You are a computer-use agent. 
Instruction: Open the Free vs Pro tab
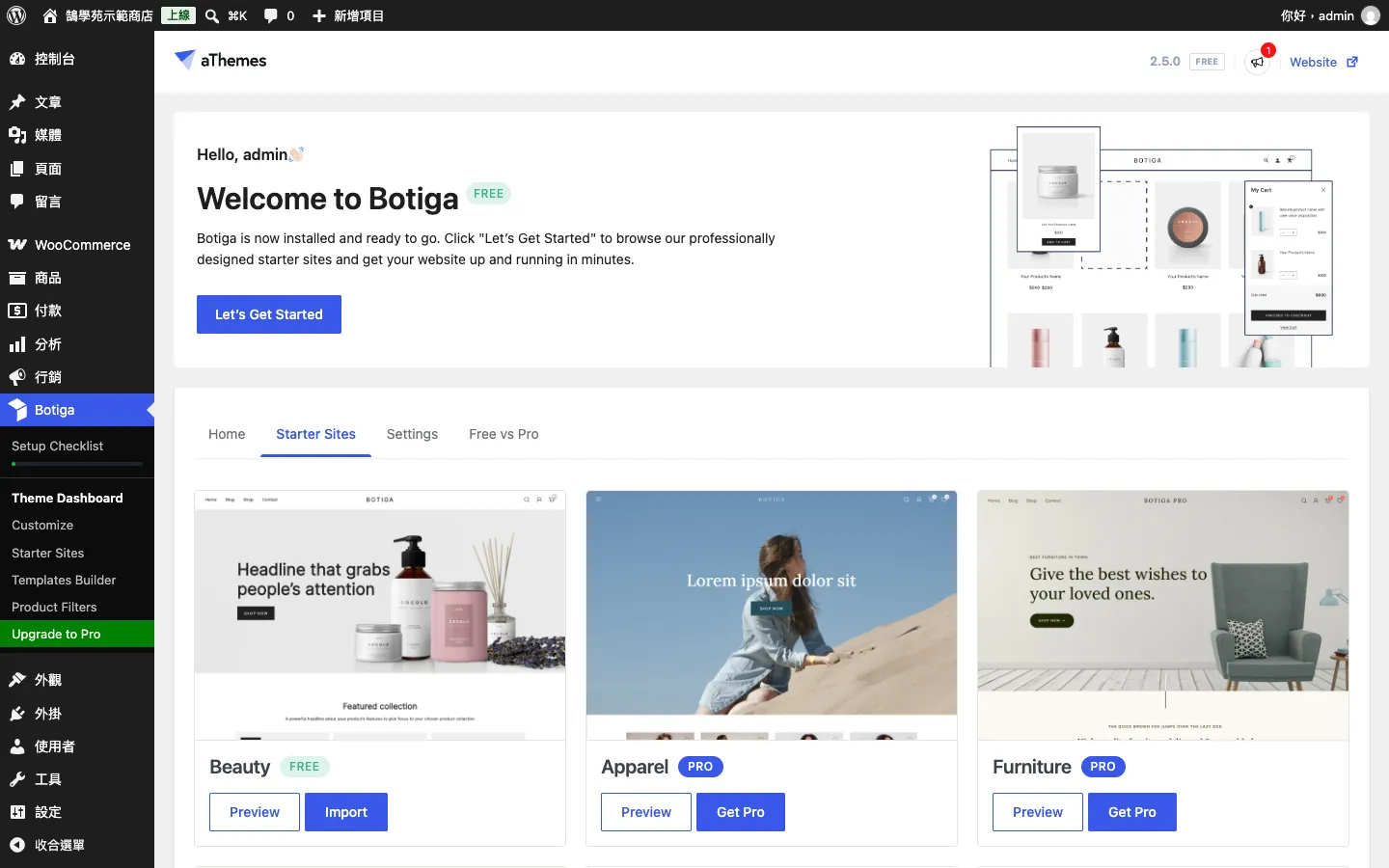tap(504, 434)
